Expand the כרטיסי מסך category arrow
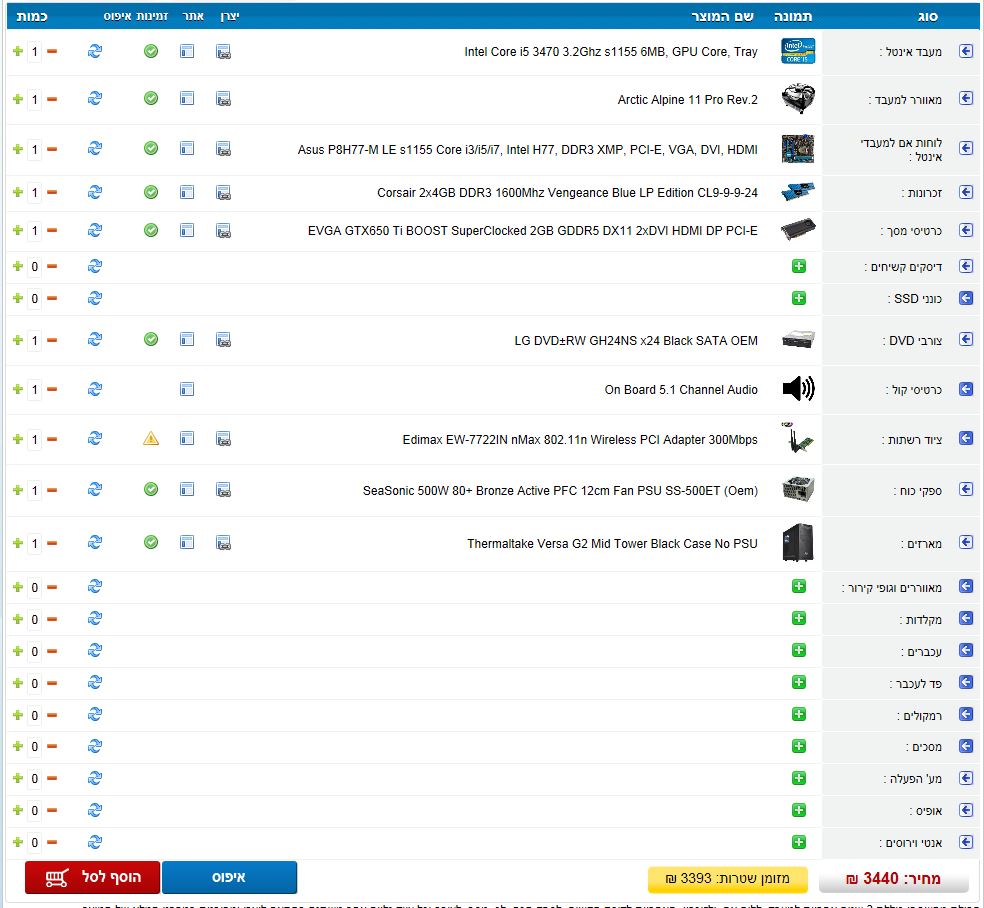 point(966,230)
